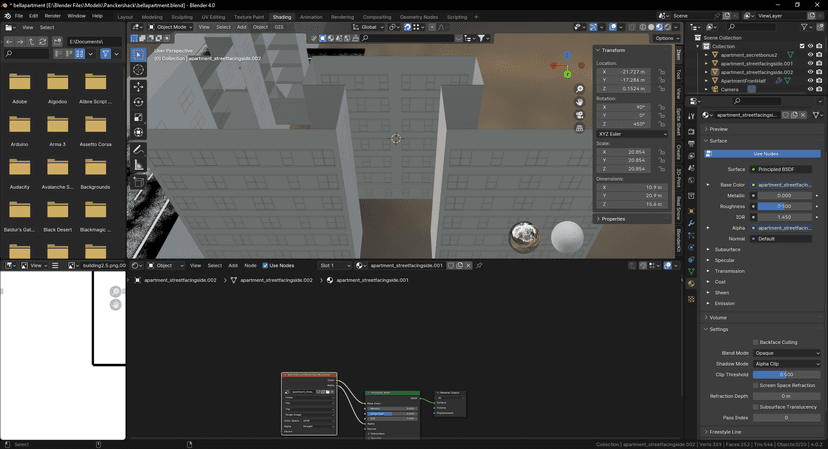Select the Measure tool in viewport toolbar
Image resolution: width=828 pixels, height=449 pixels.
coord(138,165)
